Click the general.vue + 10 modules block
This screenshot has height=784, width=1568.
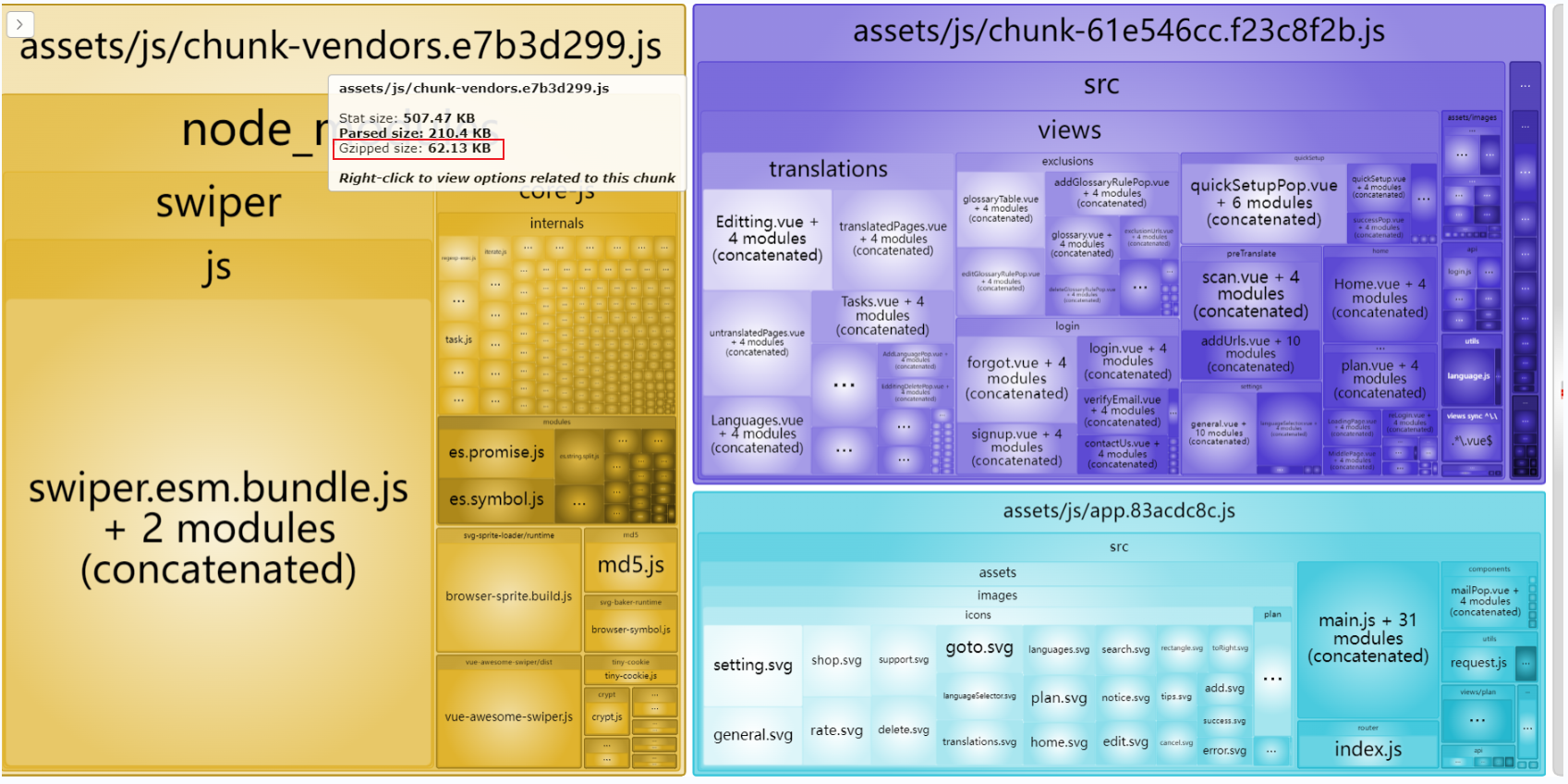pos(1219,433)
